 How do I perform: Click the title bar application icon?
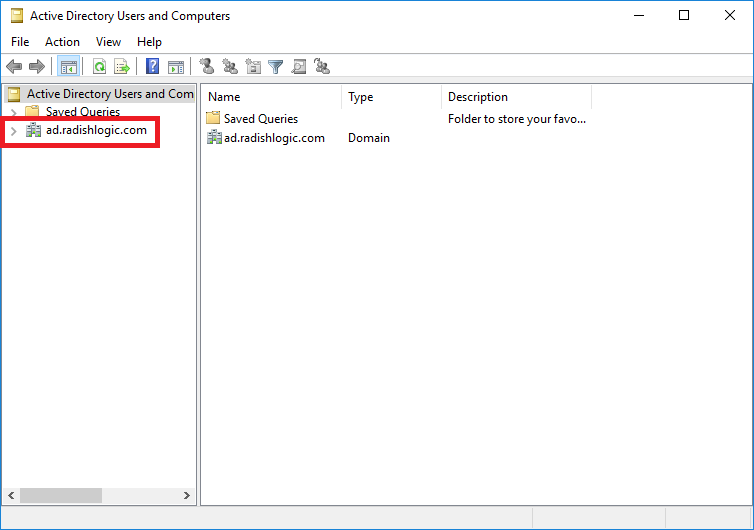pos(17,16)
